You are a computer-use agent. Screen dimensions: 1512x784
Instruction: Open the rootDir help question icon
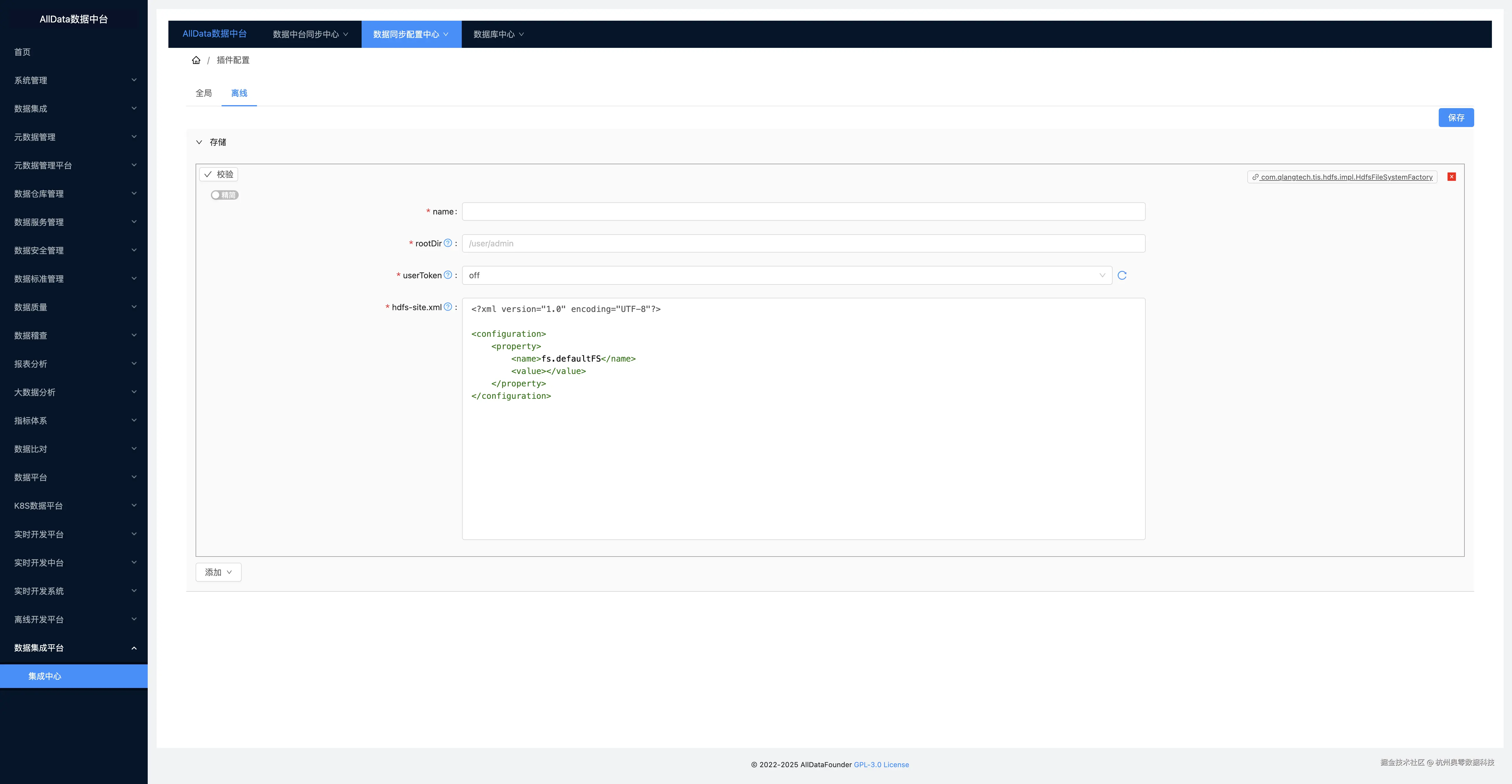point(448,243)
